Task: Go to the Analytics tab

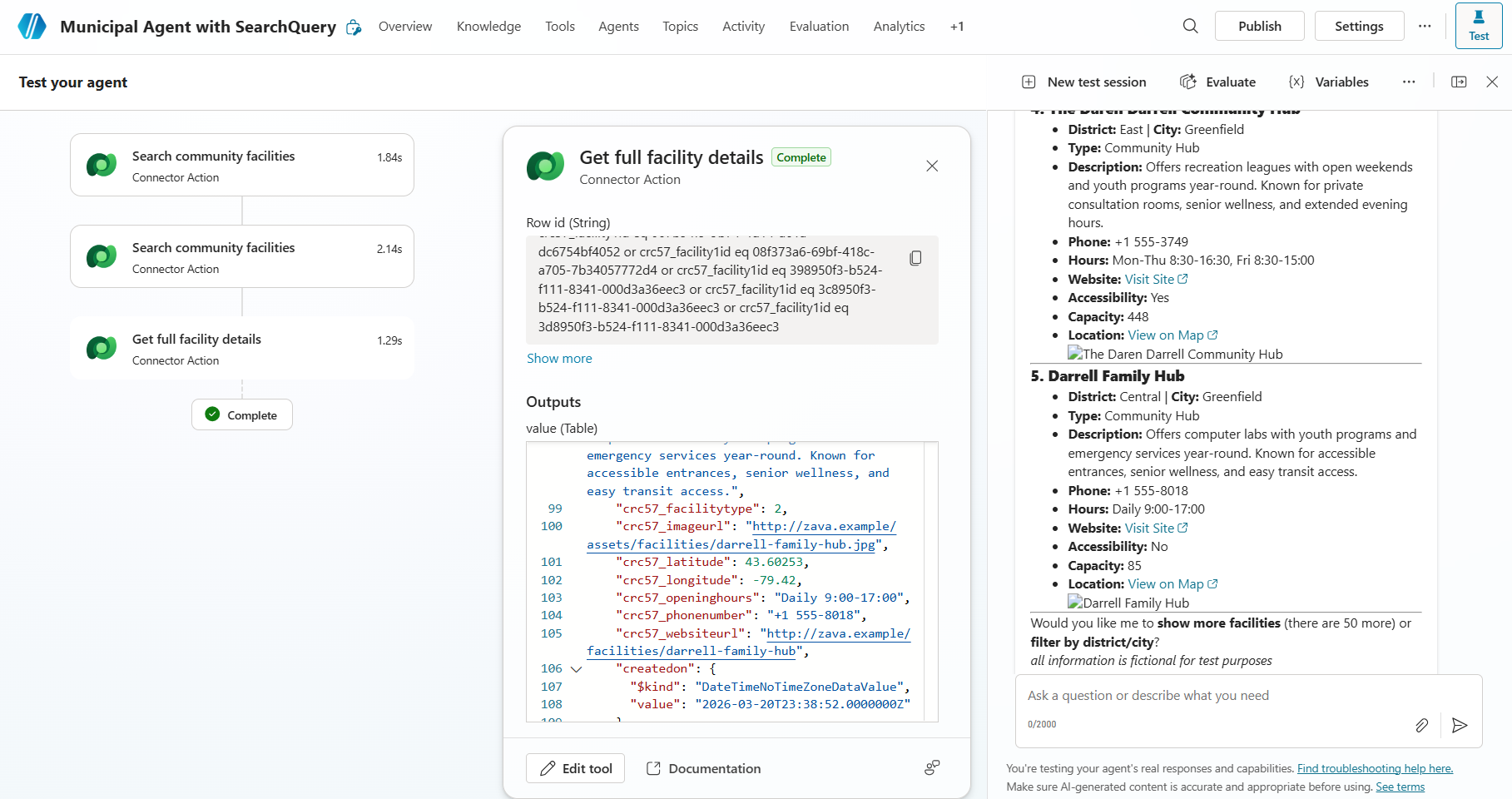Action: click(899, 27)
